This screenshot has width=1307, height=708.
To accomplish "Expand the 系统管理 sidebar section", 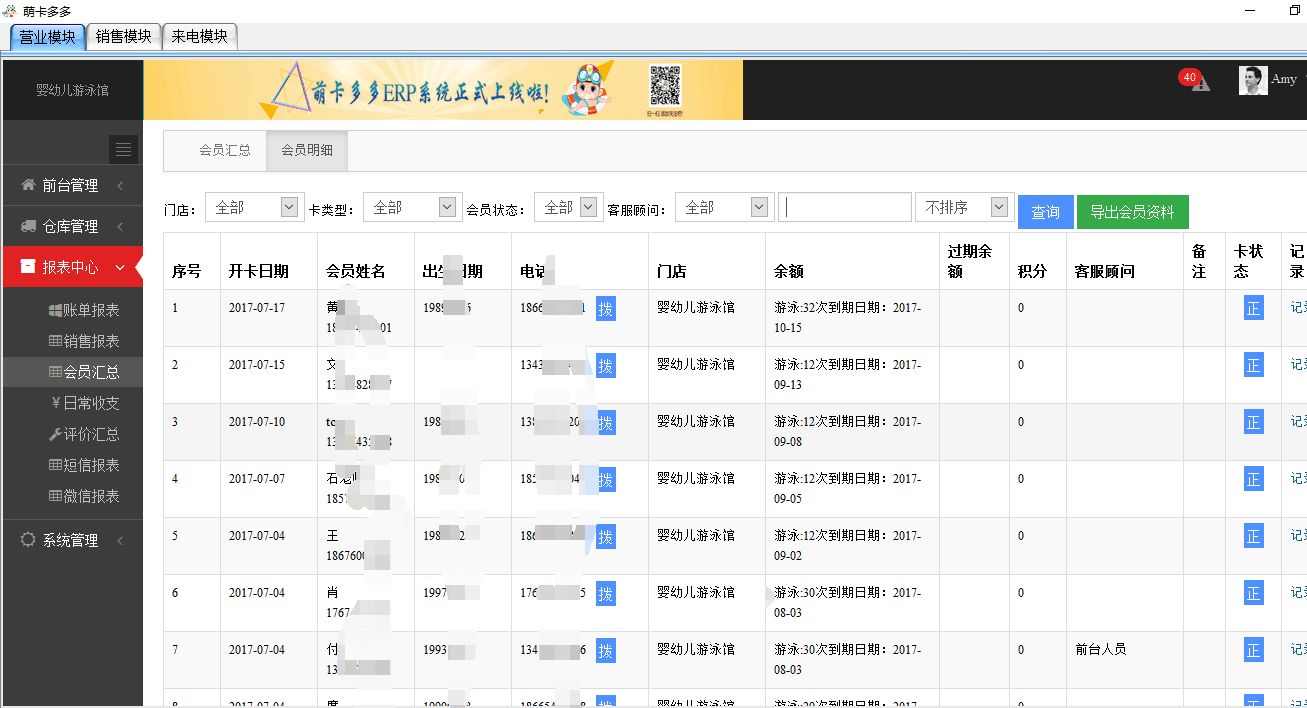I will coord(72,540).
